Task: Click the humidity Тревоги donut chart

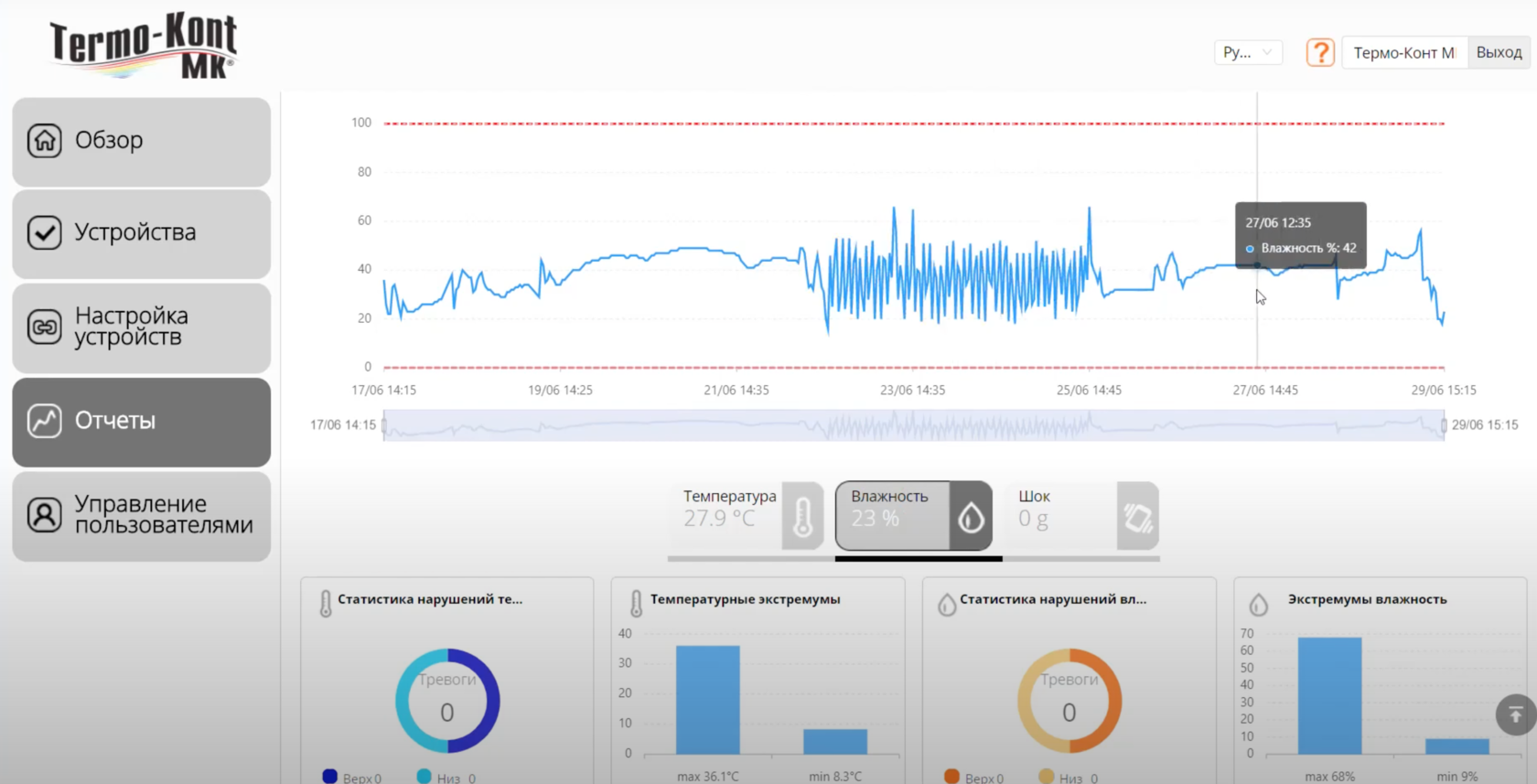Action: (1069, 701)
